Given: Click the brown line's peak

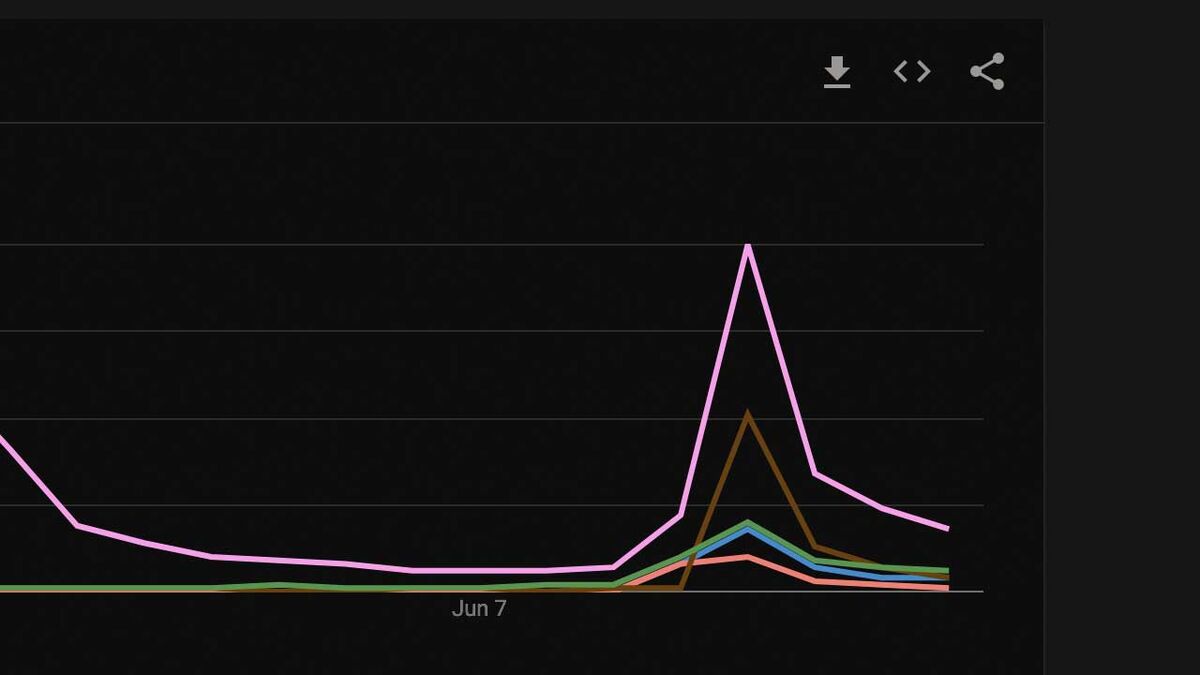Looking at the screenshot, I should tap(748, 414).
